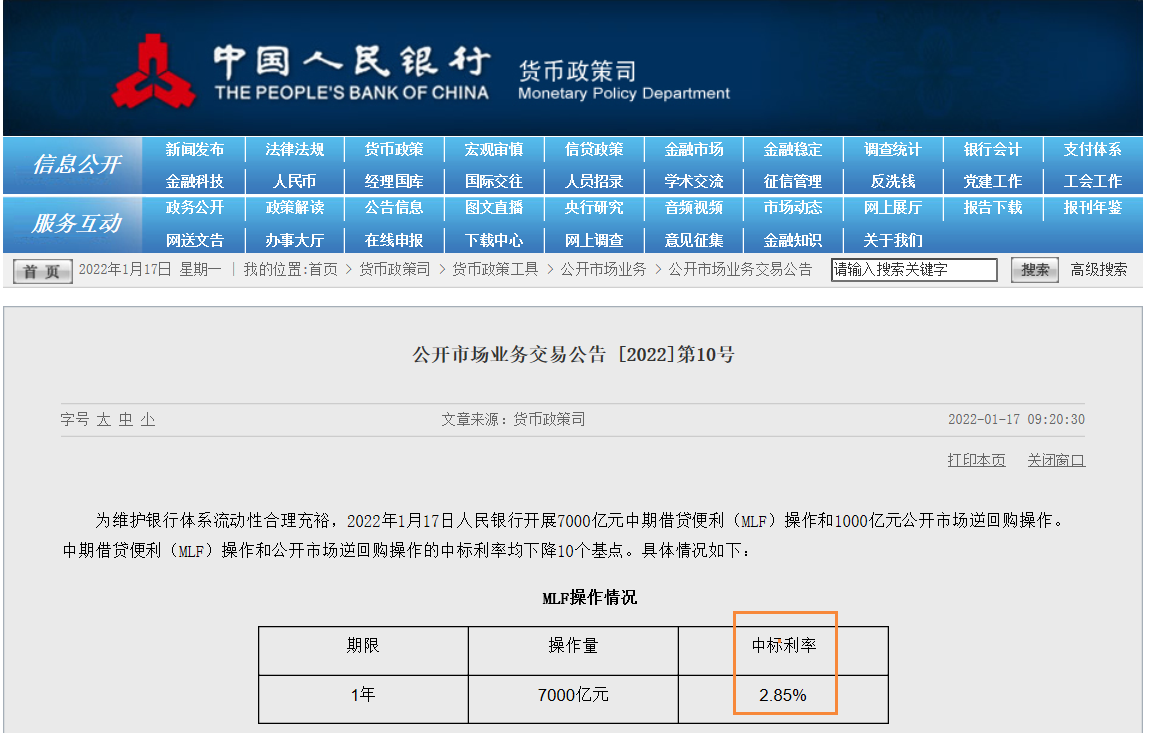Image resolution: width=1149 pixels, height=733 pixels.
Task: Open 金融市场 menu item
Action: click(x=694, y=150)
